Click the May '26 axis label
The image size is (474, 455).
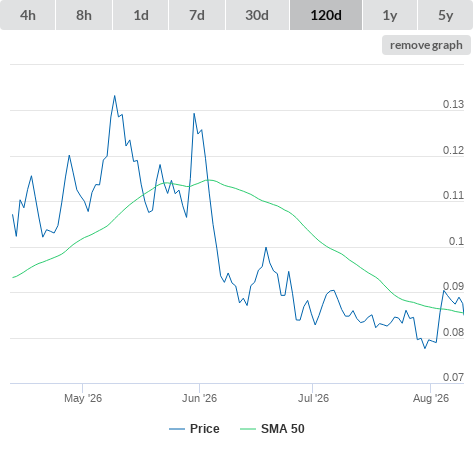(83, 398)
